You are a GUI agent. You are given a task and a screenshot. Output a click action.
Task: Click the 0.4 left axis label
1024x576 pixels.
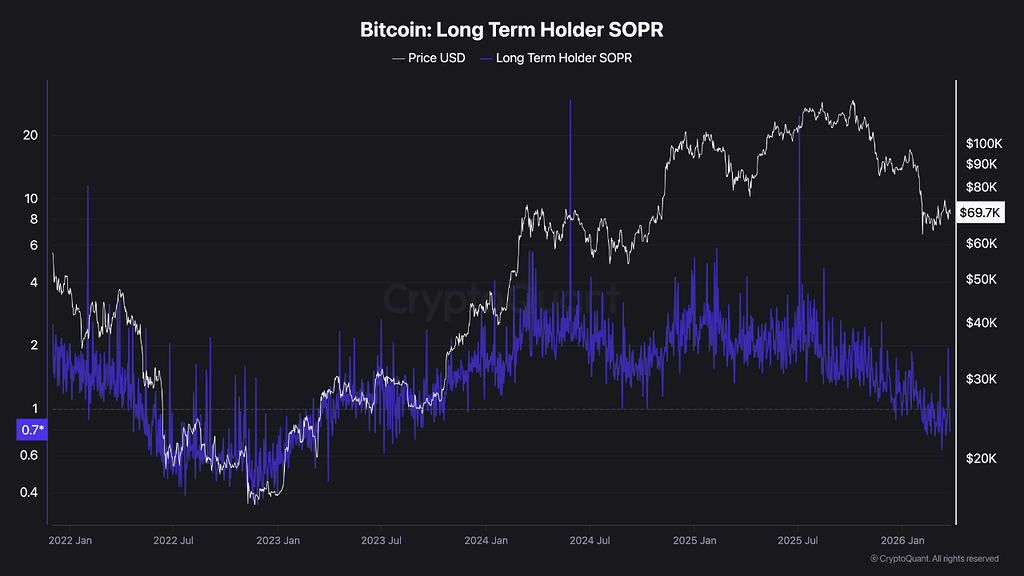pyautogui.click(x=29, y=492)
